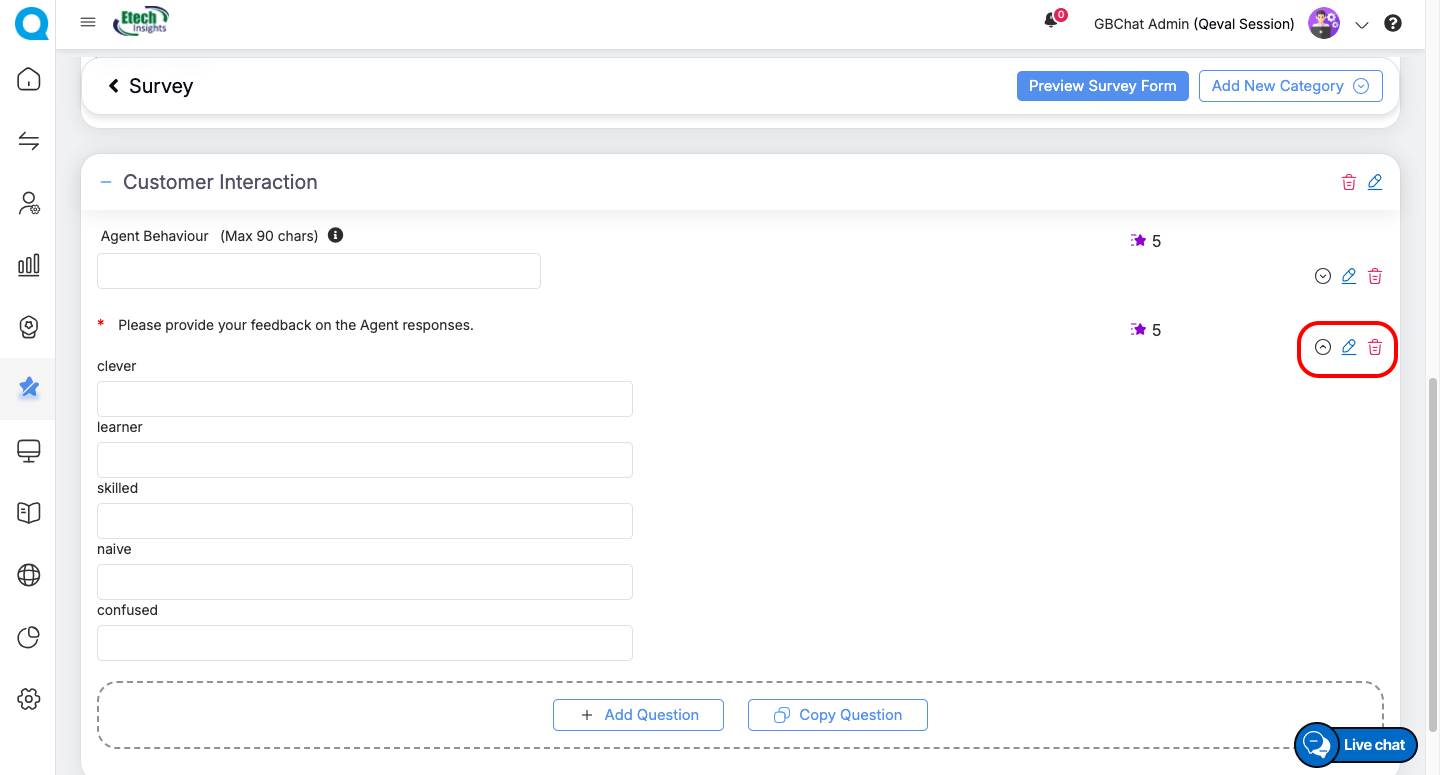Viewport: 1440px width, 775px height.
Task: Click the info icon beside Max 90 chars
Action: [336, 236]
